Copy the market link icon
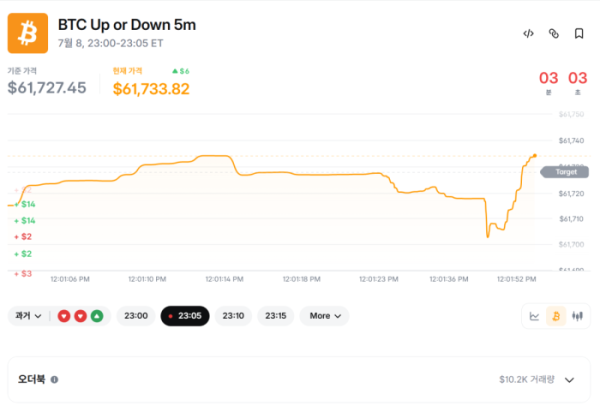The width and height of the screenshot is (600, 412). click(554, 34)
